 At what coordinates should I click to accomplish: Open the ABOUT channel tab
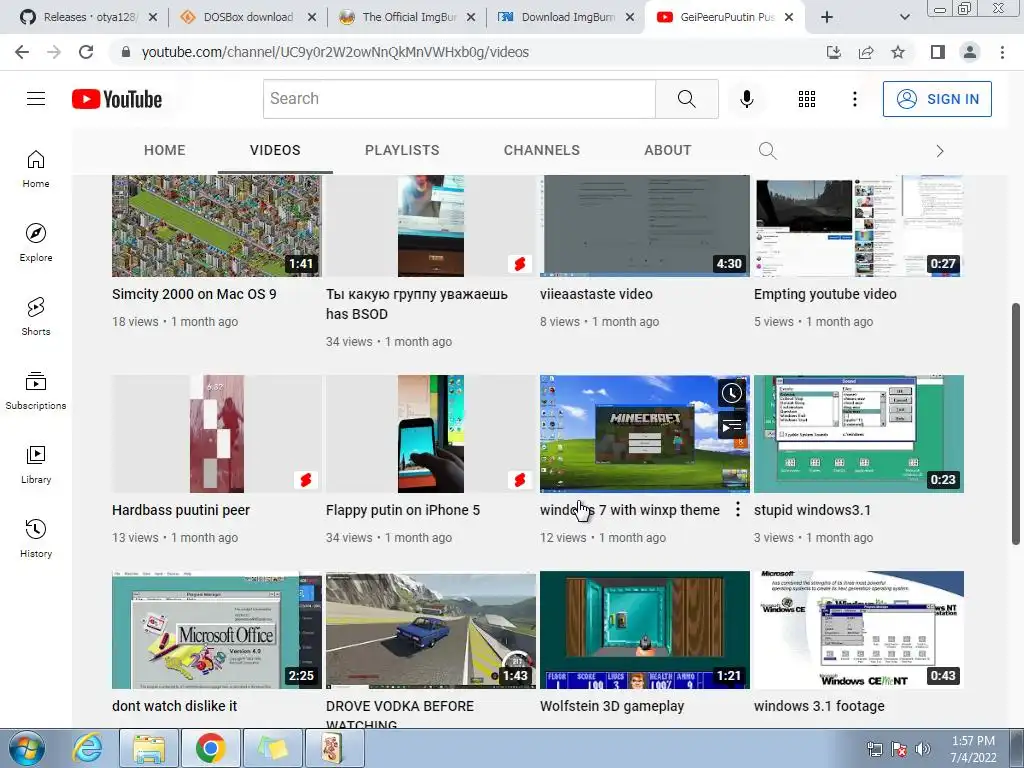[x=667, y=150]
